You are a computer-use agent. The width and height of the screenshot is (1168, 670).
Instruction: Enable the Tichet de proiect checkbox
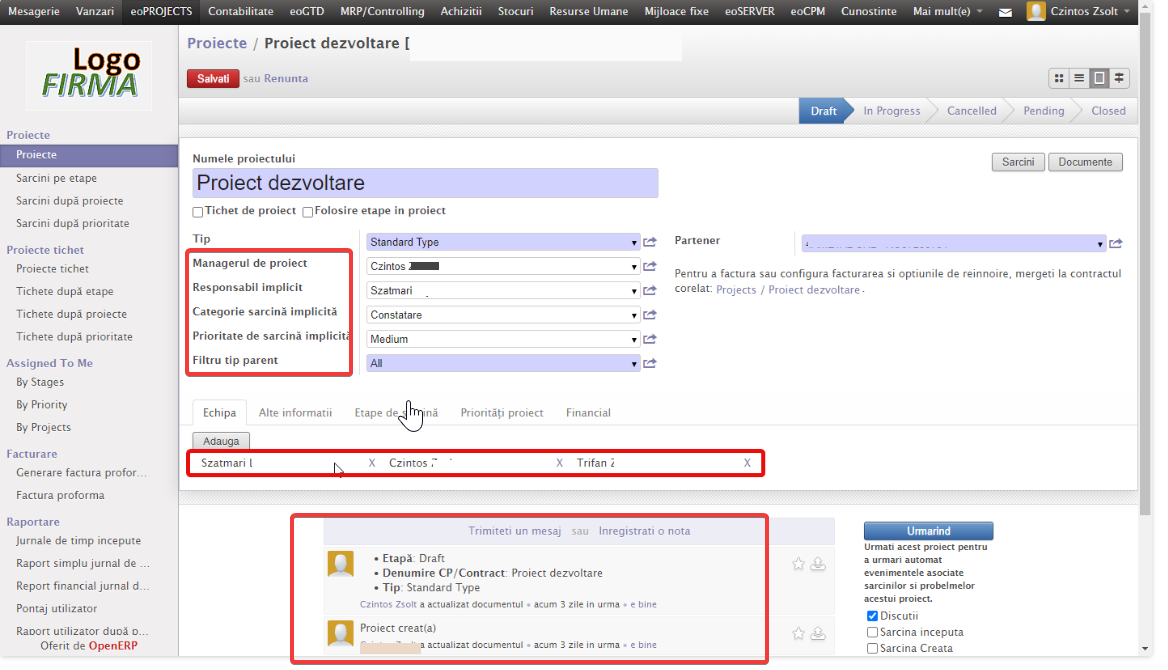[198, 212]
